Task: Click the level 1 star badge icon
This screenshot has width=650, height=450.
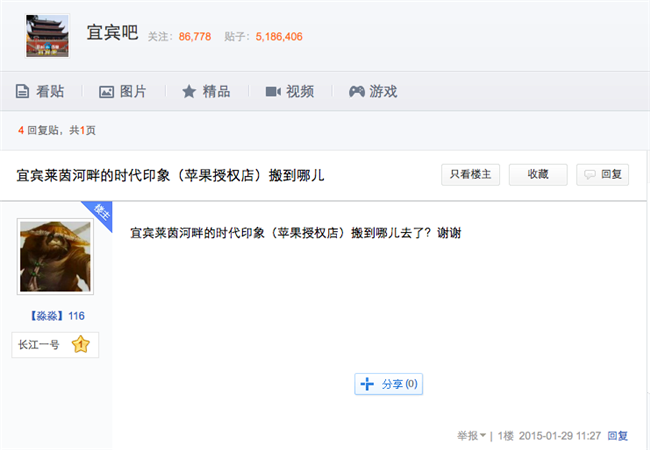Action: click(x=81, y=345)
